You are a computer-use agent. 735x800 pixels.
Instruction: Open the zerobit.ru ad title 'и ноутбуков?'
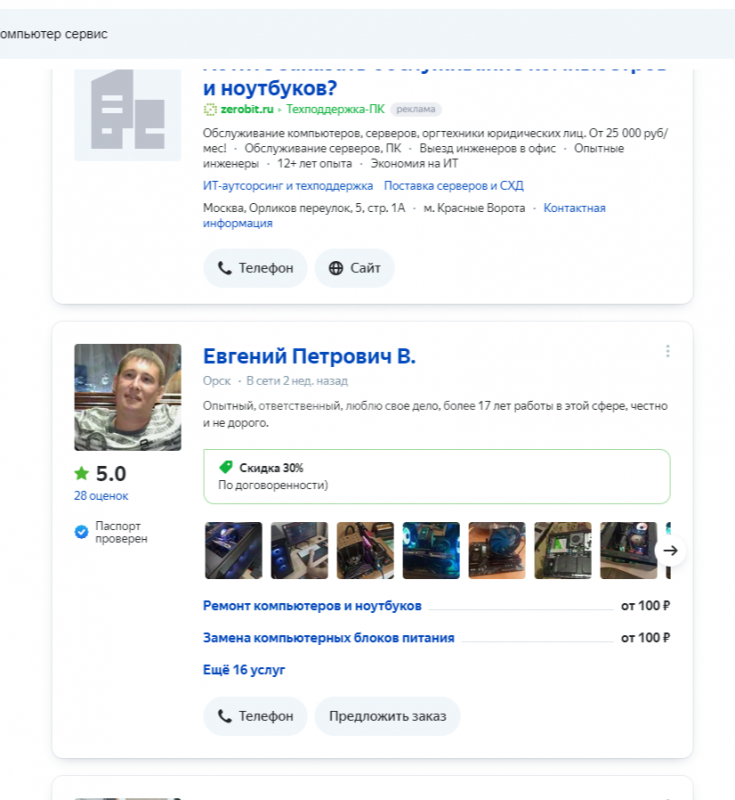(x=270, y=88)
